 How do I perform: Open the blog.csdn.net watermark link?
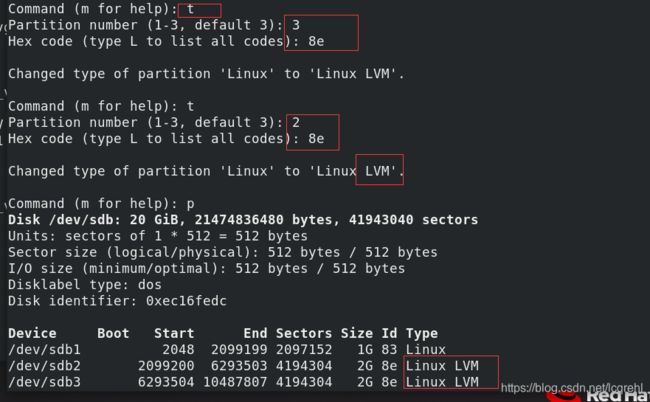point(572,388)
